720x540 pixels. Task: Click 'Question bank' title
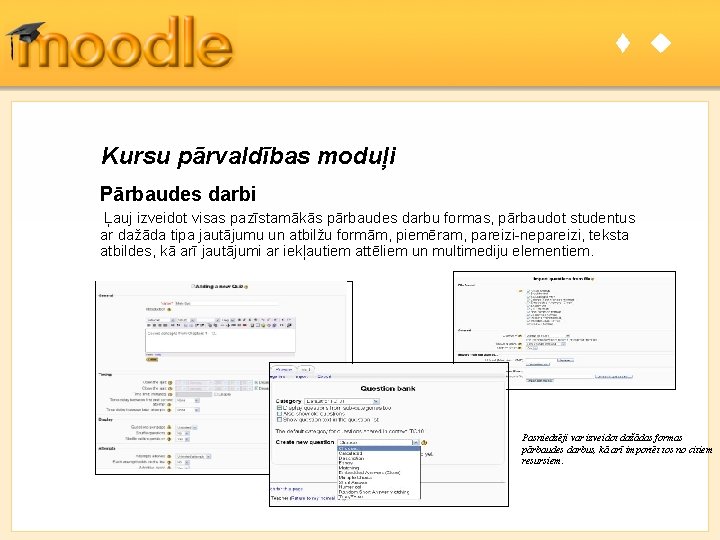388,388
